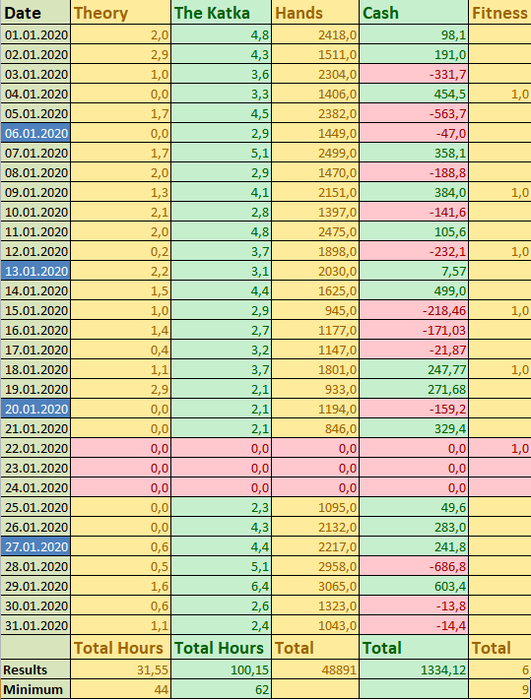Click Fitness Results total 6
Viewport: 531px width, 700px height.
coord(500,670)
